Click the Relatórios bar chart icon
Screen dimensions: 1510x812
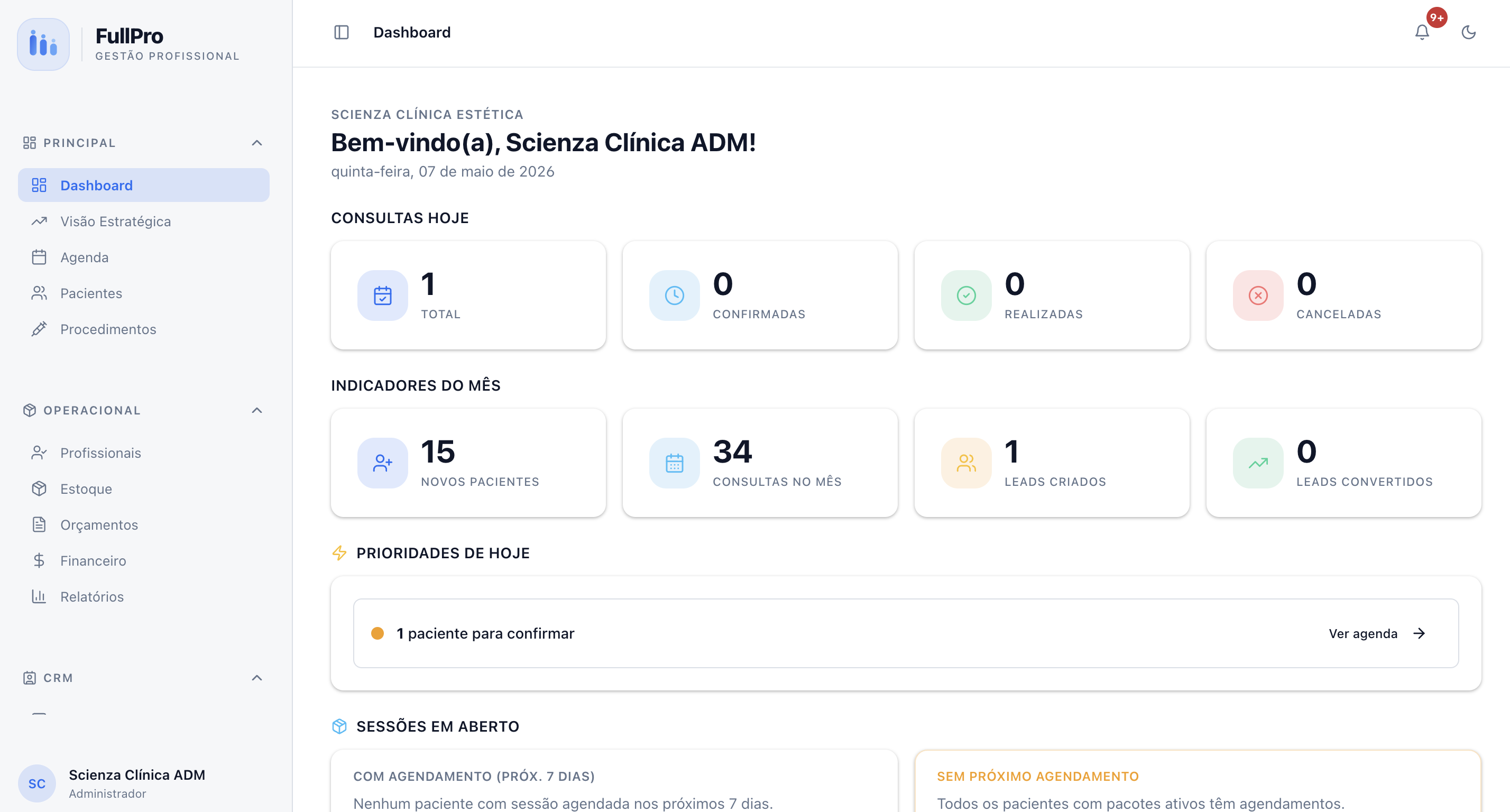pyautogui.click(x=39, y=596)
